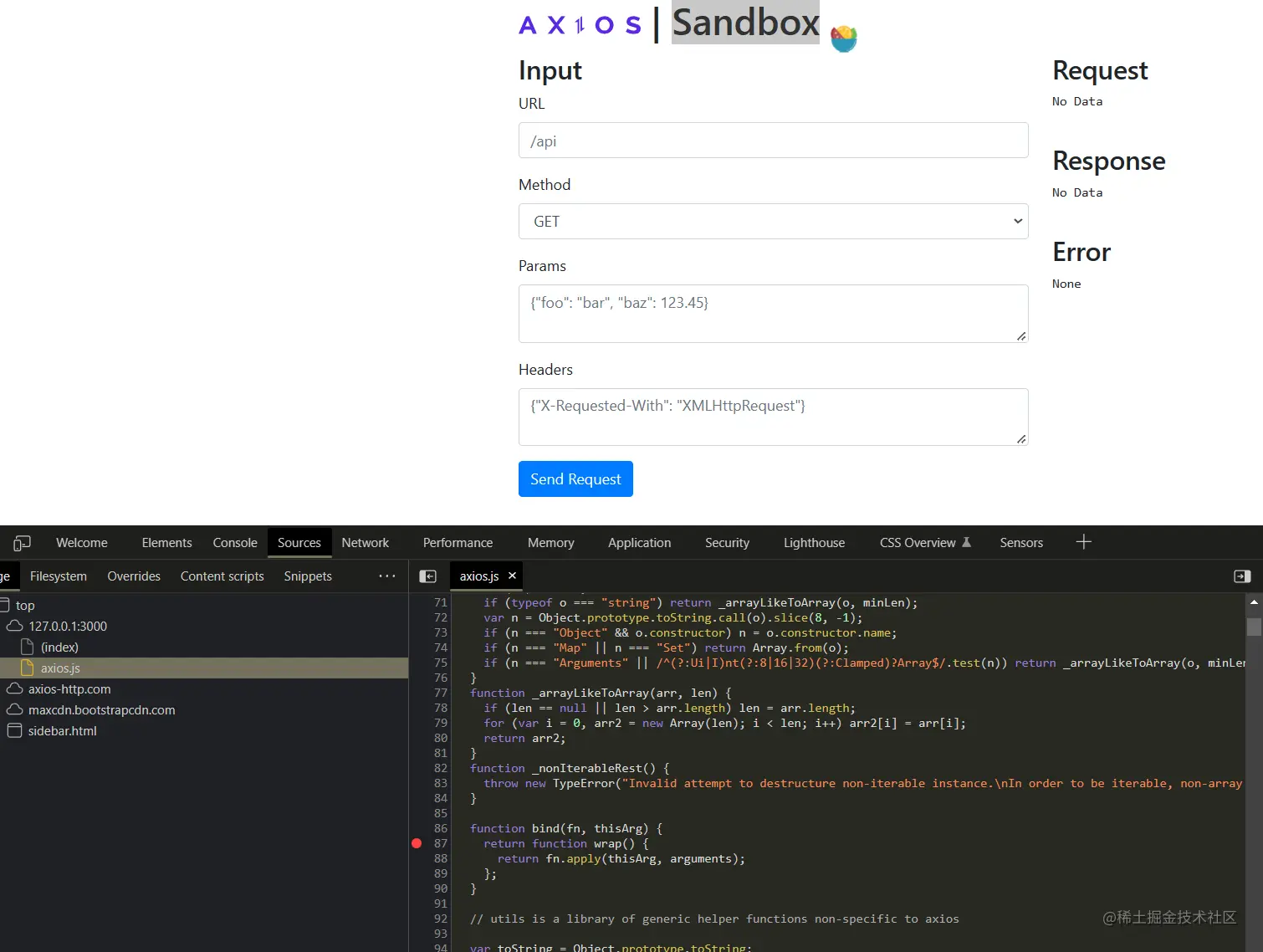Click the cloud icon beside 127.0.0.1:3000
Viewport: 1263px width, 952px height.
coord(15,626)
